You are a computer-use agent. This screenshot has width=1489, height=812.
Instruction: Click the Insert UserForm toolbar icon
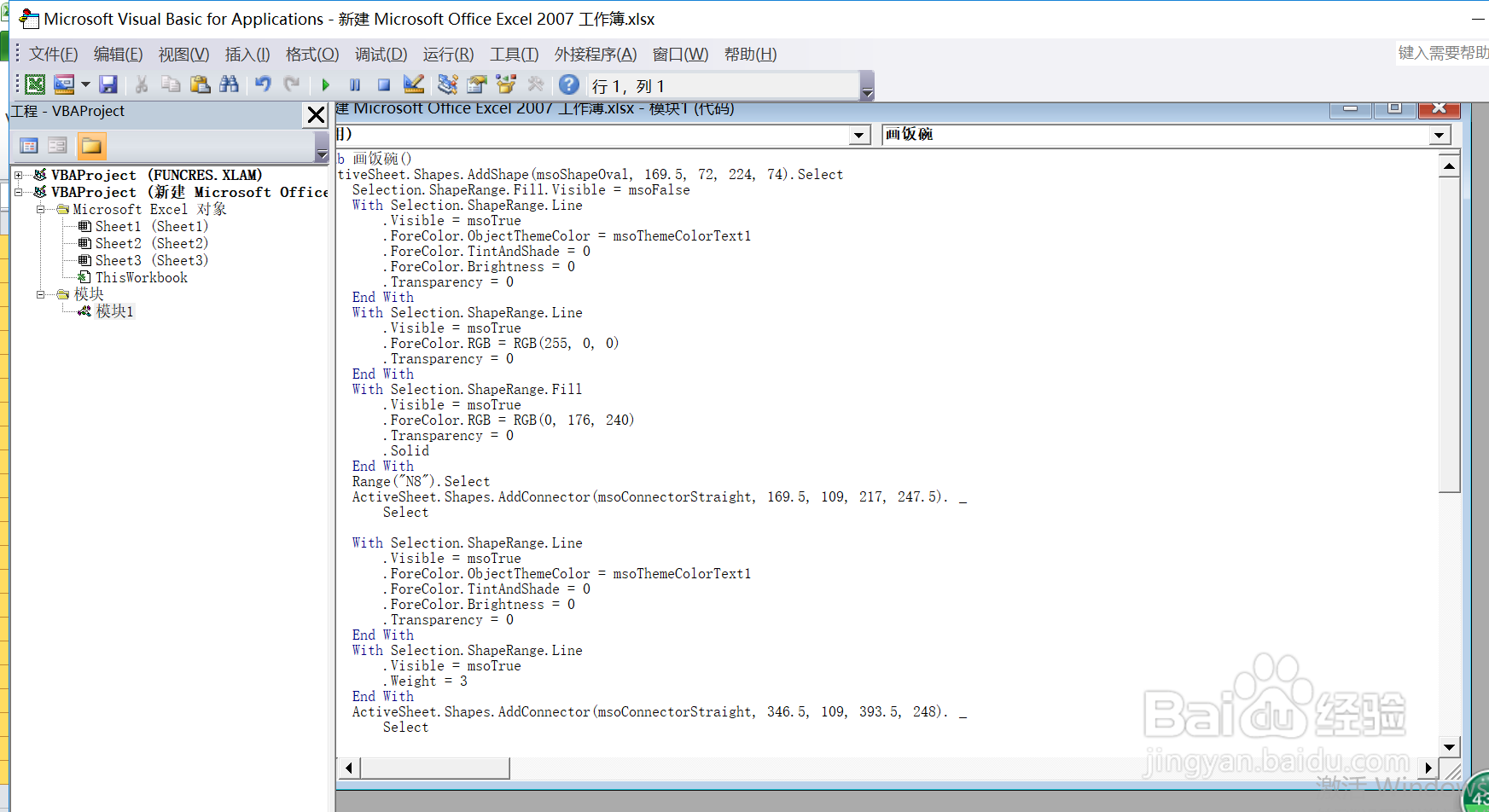tap(64, 84)
